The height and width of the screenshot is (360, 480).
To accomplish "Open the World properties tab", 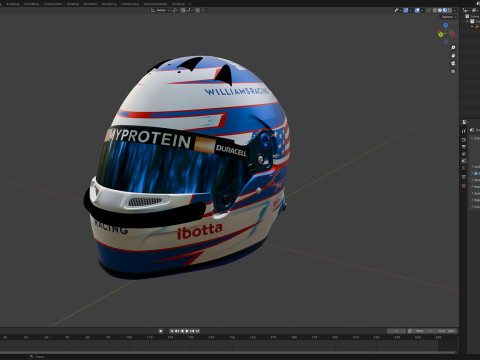I will click(464, 168).
